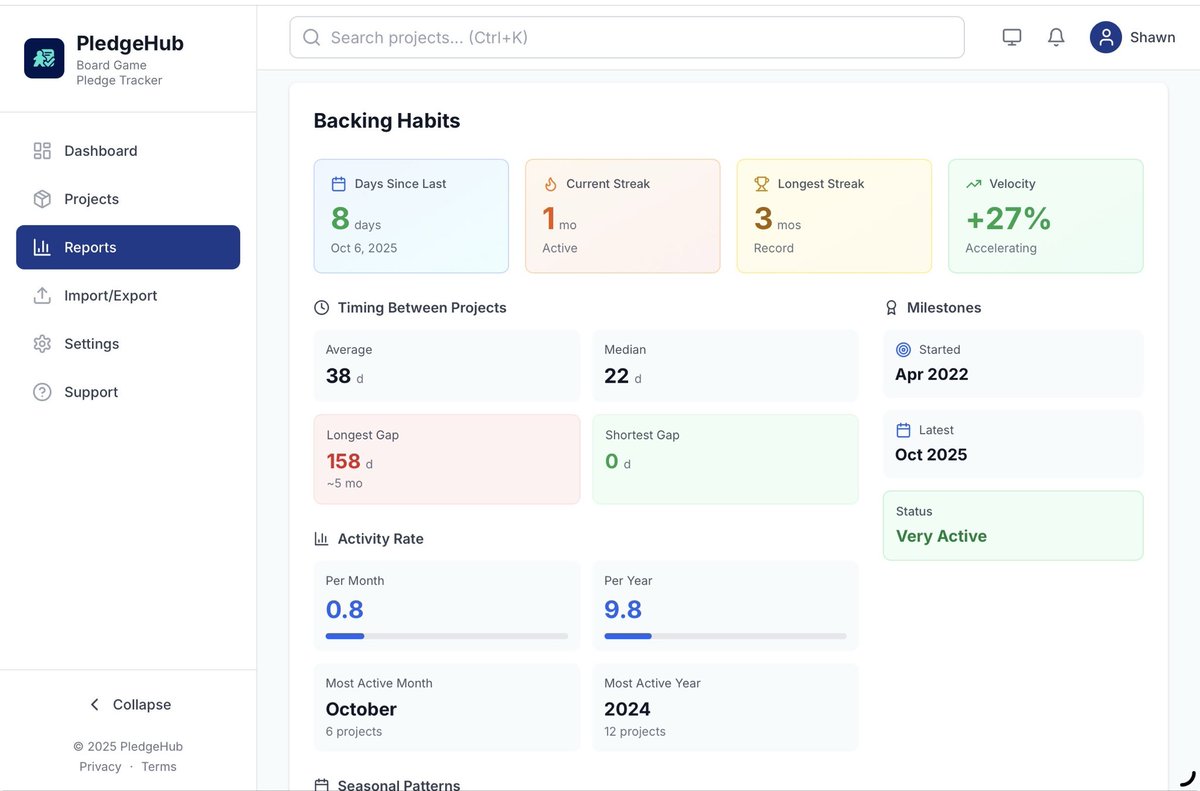
Task: Open notifications bell icon
Action: 1056,37
